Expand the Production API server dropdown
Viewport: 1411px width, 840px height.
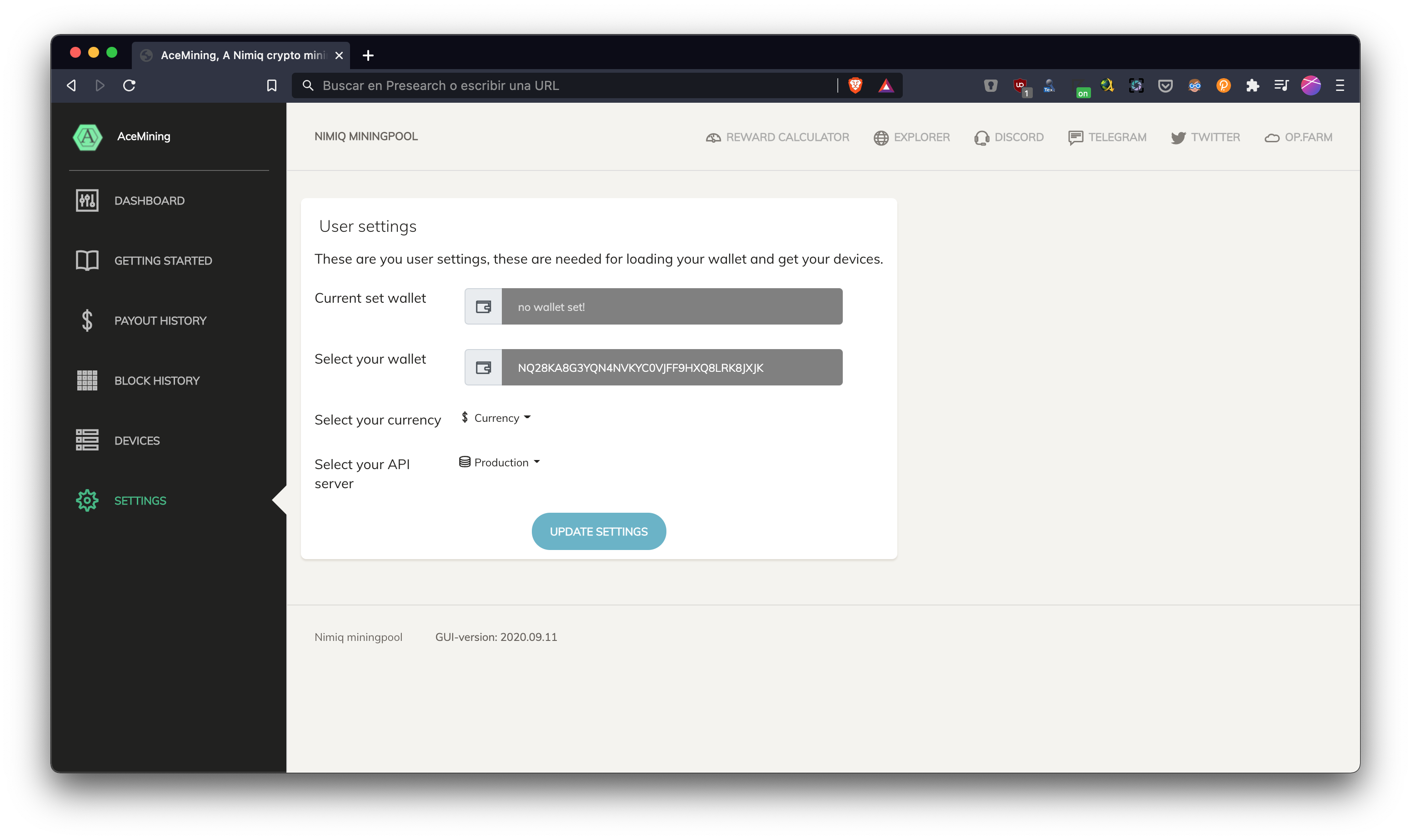500,462
